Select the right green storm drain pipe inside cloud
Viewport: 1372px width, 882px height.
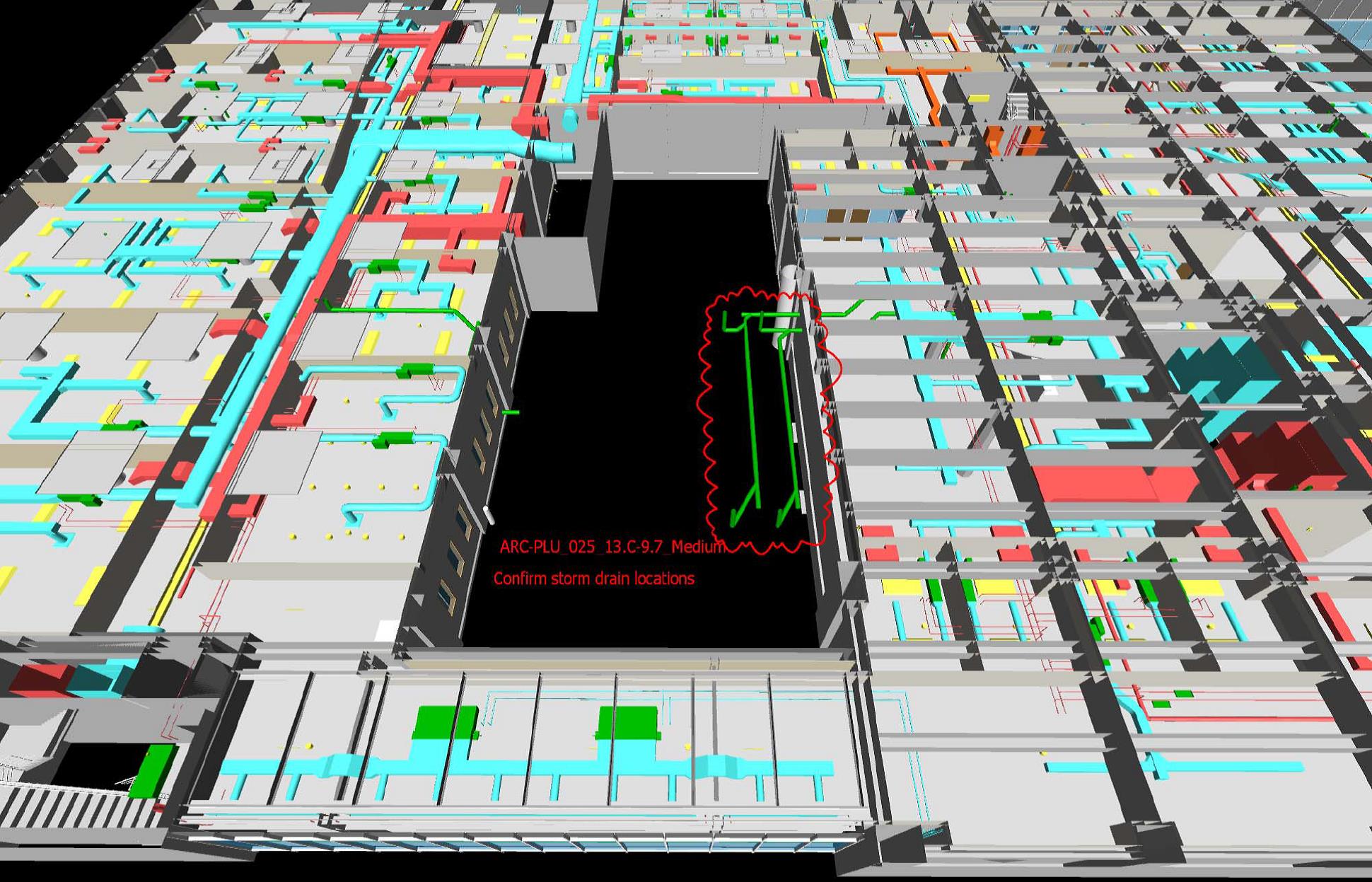789,424
